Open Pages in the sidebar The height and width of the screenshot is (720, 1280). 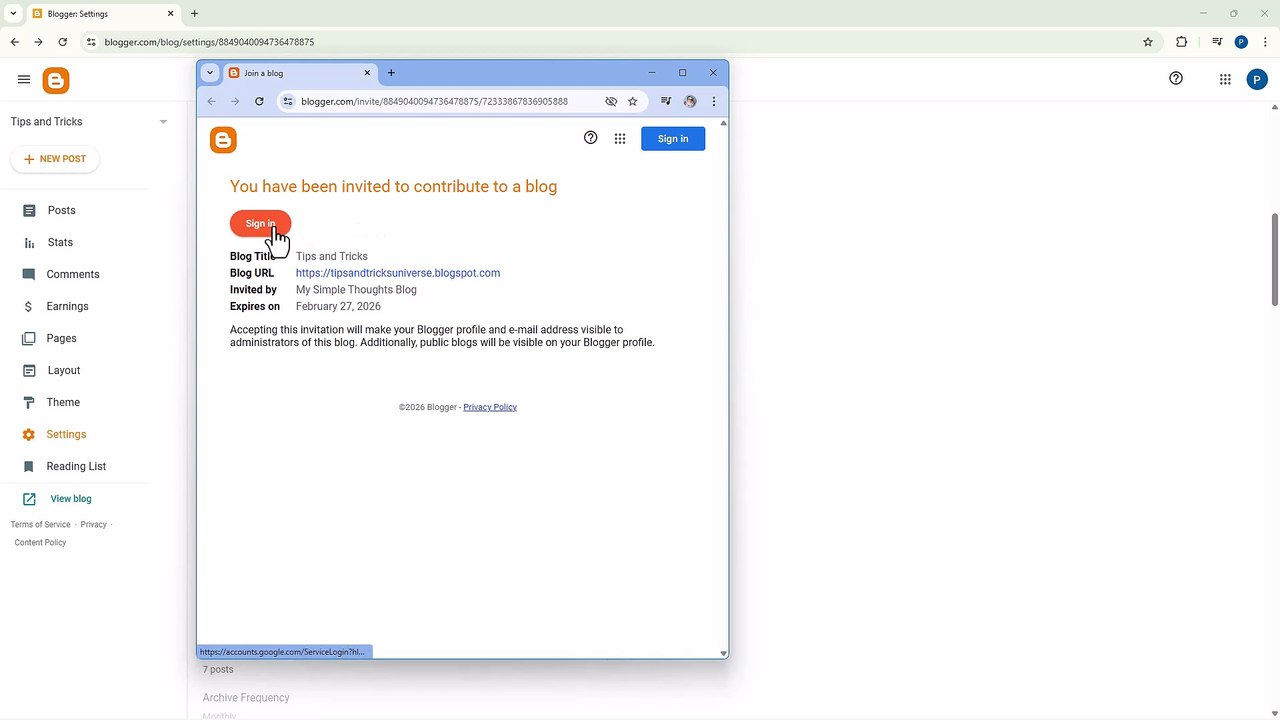click(61, 338)
